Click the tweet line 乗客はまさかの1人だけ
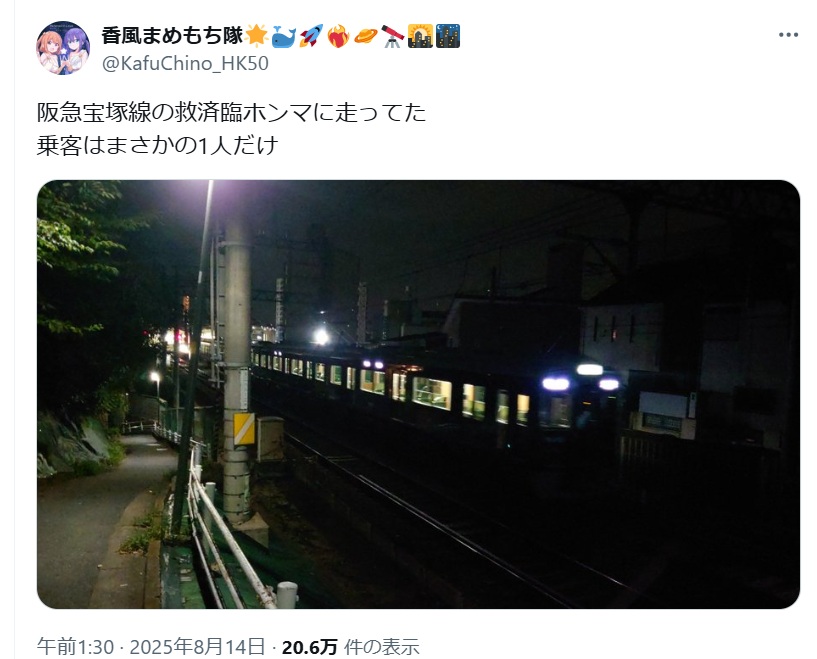Screen dimensions: 817x659 tap(157, 145)
